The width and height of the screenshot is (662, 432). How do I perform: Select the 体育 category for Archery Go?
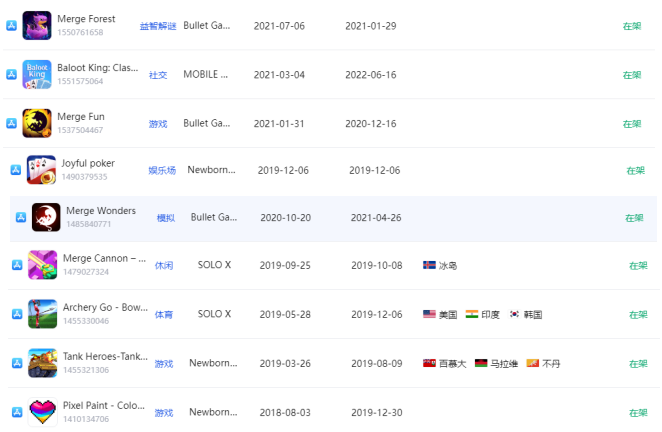[x=163, y=315]
